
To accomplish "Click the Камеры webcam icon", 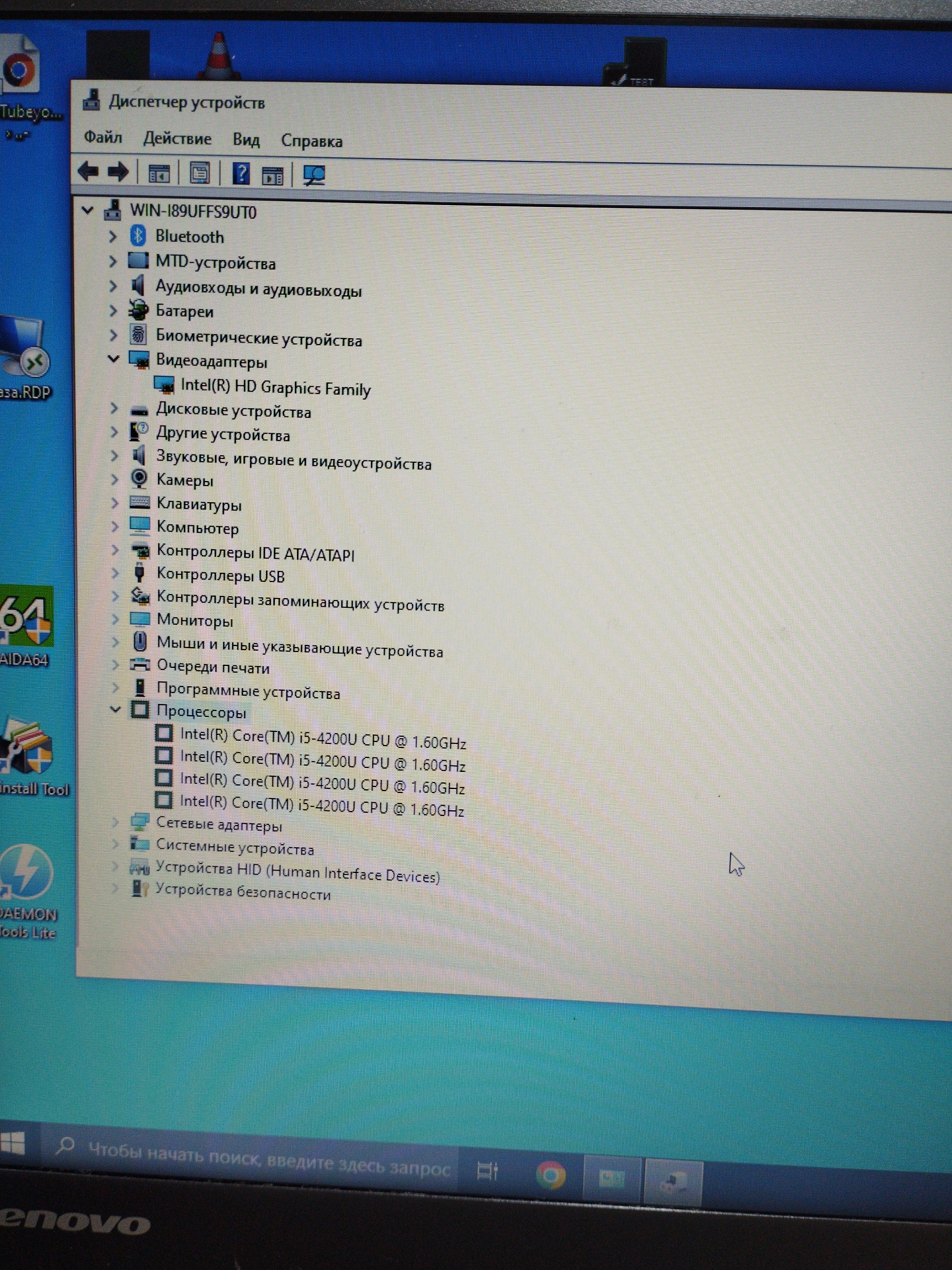I will coord(139,479).
